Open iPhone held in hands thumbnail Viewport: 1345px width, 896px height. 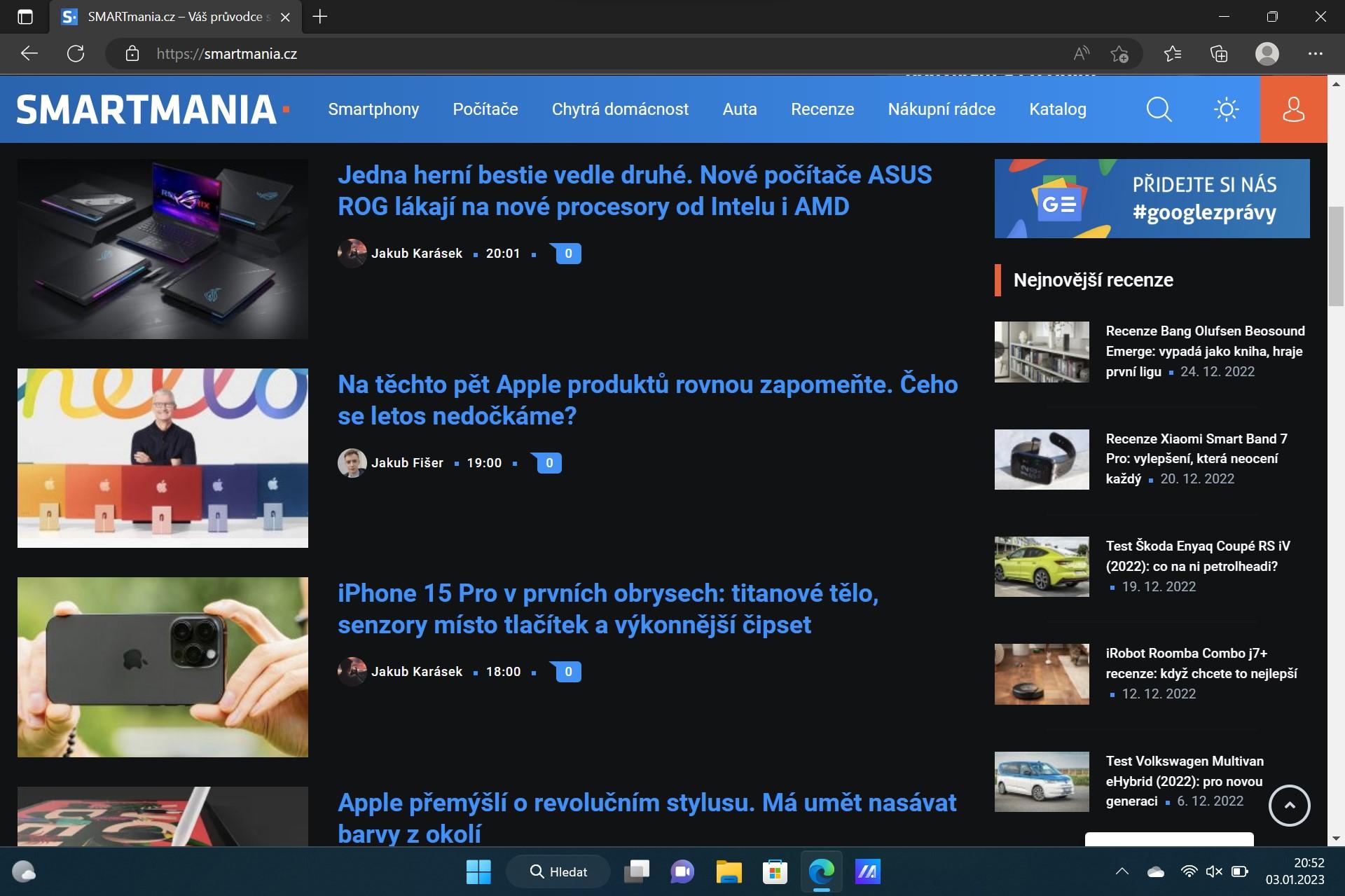163,667
